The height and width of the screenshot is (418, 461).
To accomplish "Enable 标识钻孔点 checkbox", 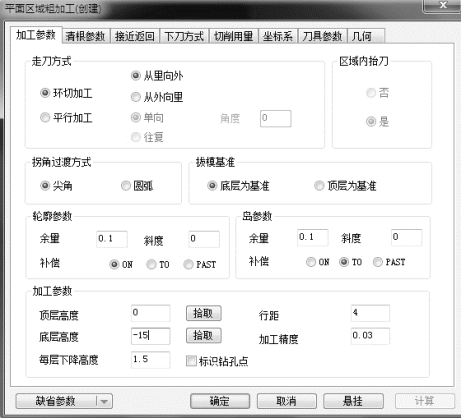I will pos(191,361).
